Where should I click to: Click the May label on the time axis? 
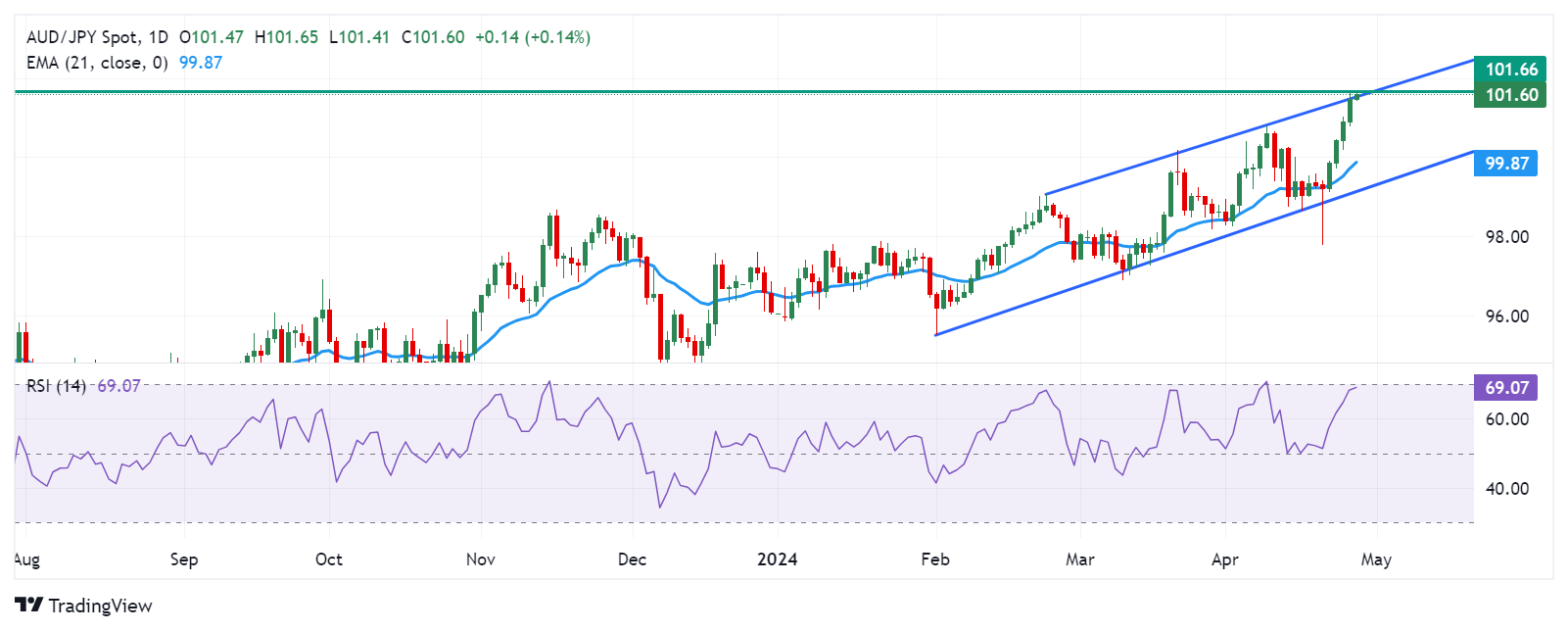coord(1376,559)
